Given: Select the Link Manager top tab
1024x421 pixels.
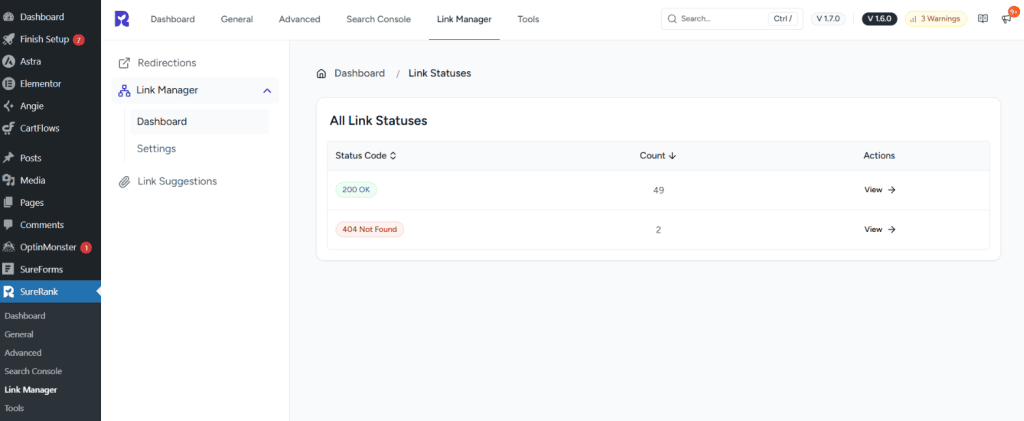Looking at the screenshot, I should pos(464,20).
